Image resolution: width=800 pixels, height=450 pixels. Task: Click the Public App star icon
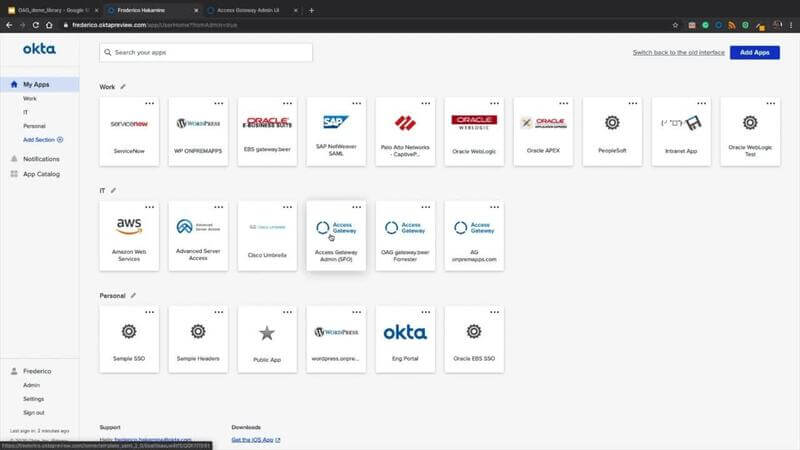click(267, 332)
